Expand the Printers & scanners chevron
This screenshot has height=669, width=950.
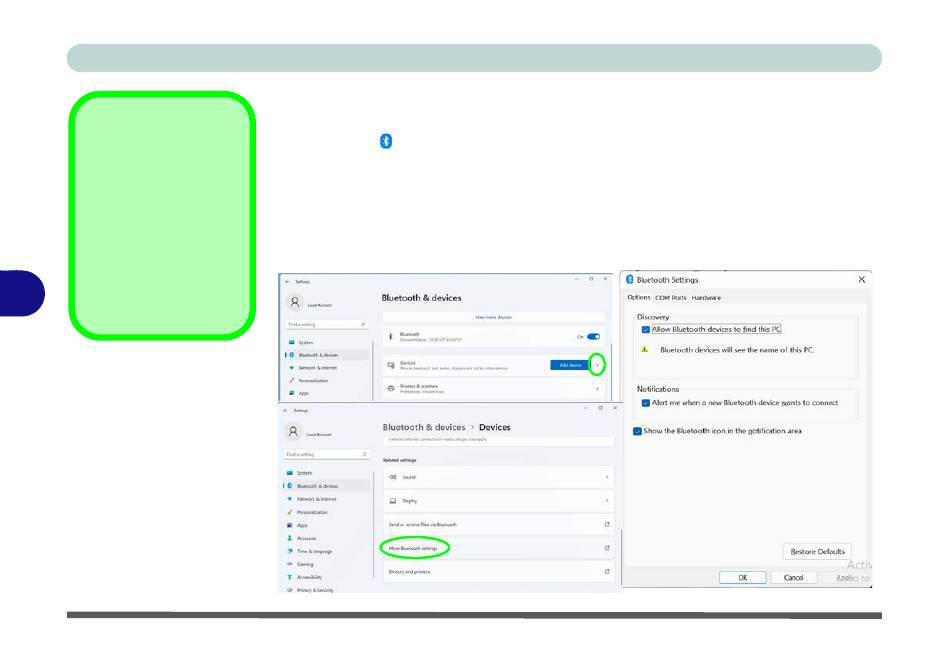pos(598,388)
